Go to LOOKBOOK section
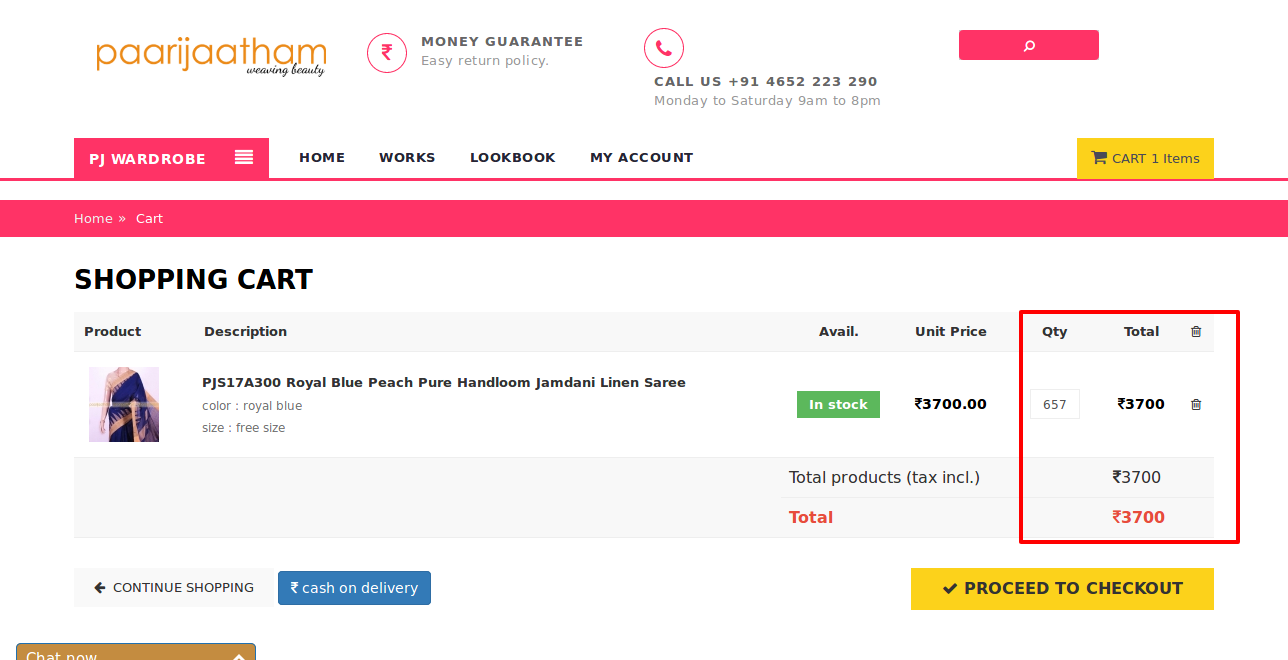The image size is (1288, 660). 513,157
